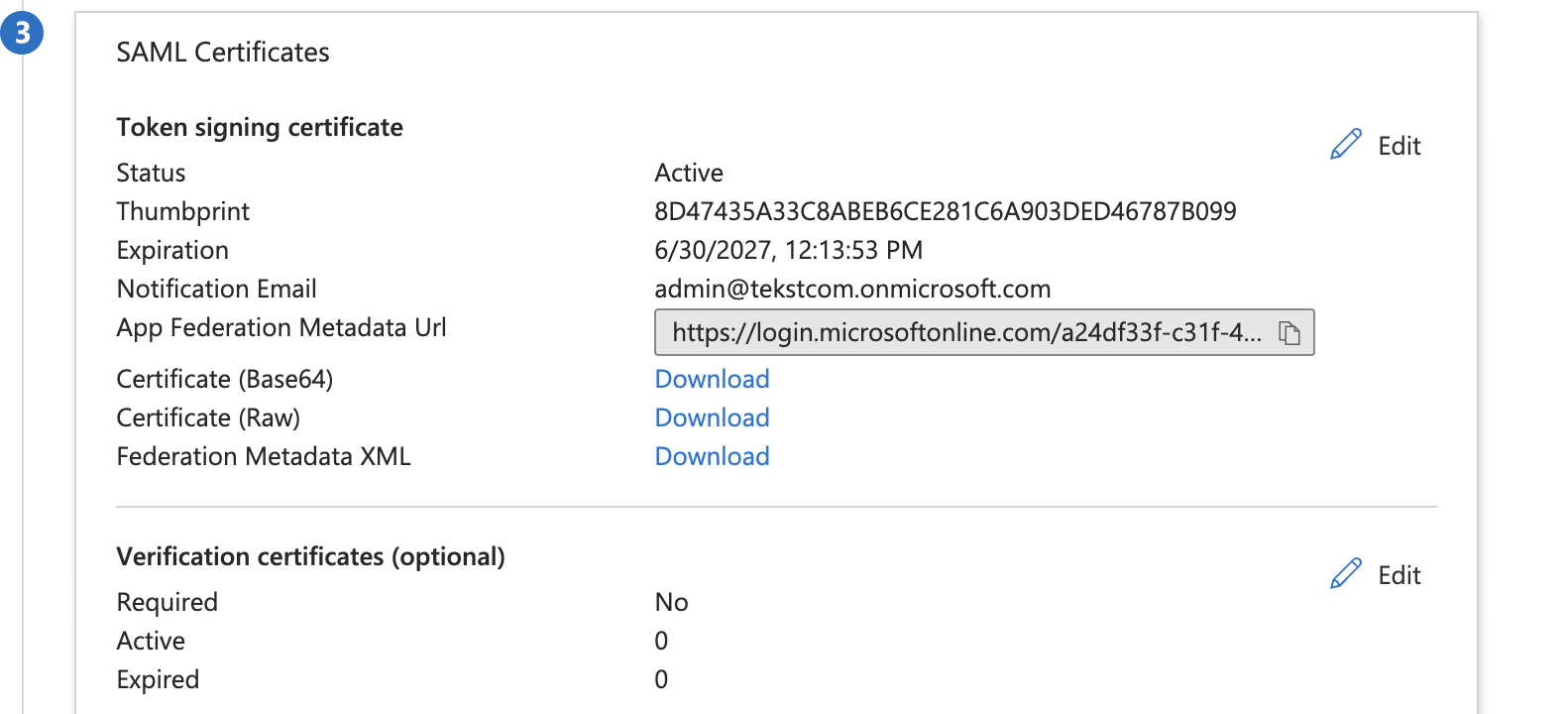Screen dimensions: 1568x714
Task: Click the email admin@tekstcom.onmicrosoft.com
Action: (x=852, y=289)
